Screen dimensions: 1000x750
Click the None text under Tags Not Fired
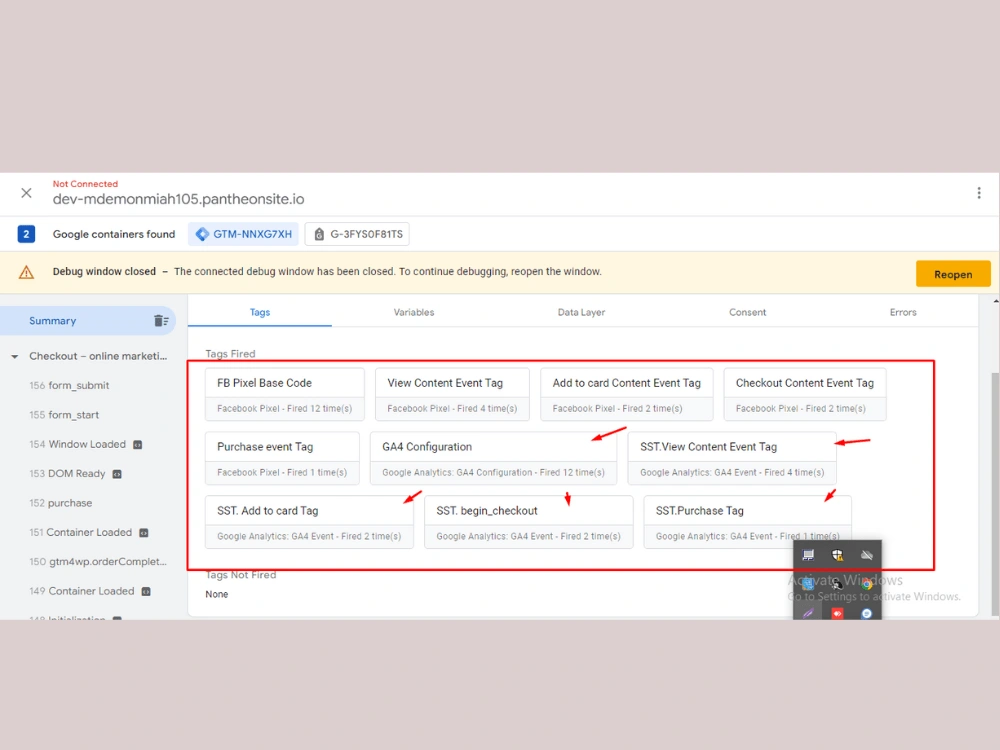click(217, 594)
